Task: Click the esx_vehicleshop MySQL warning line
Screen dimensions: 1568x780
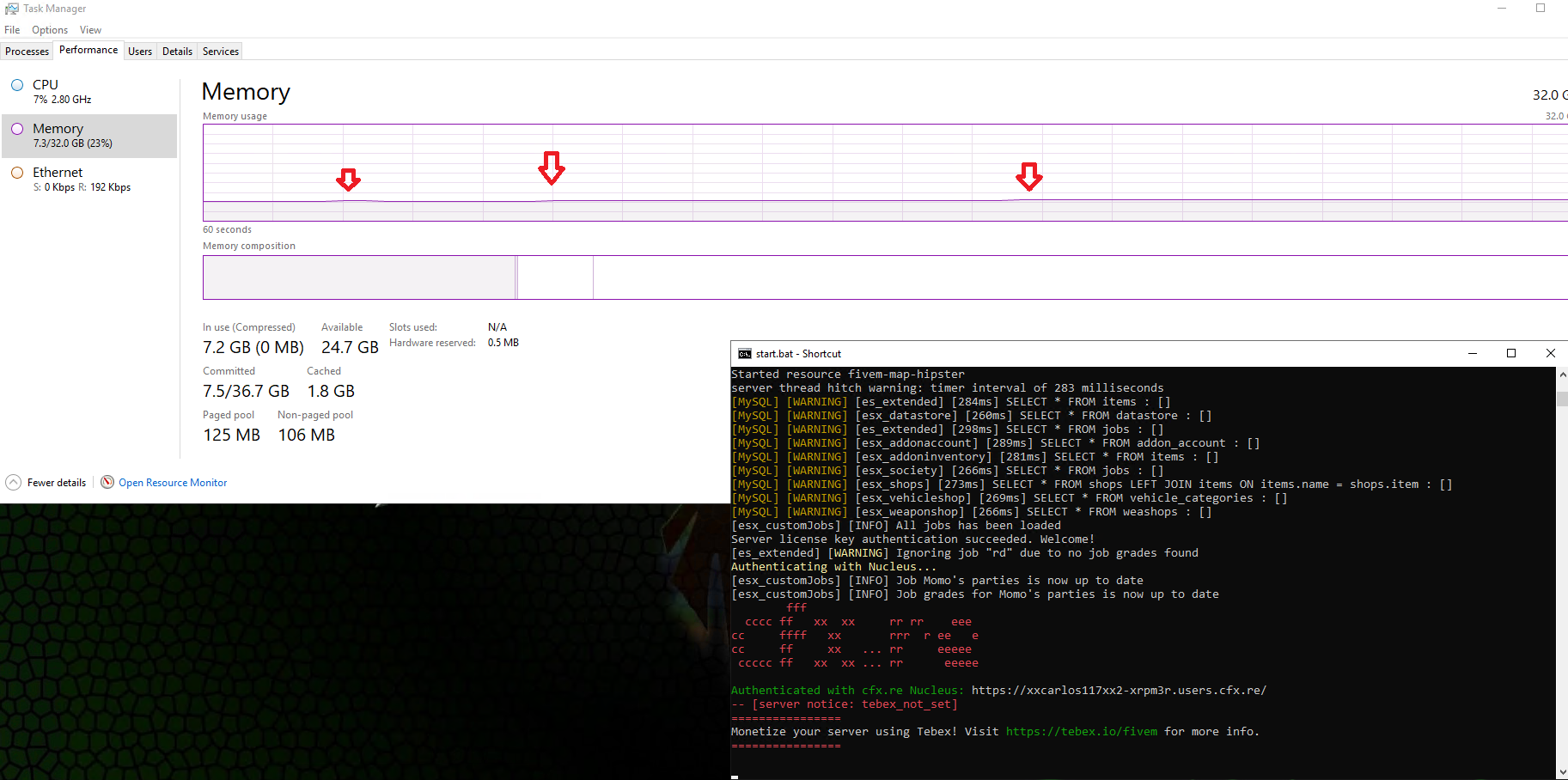Action: 1009,498
